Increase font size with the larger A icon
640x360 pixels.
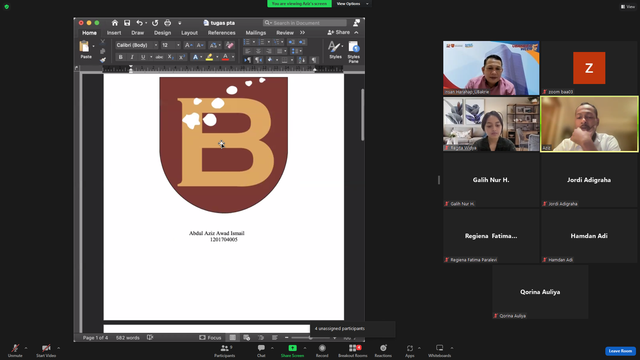point(188,45)
